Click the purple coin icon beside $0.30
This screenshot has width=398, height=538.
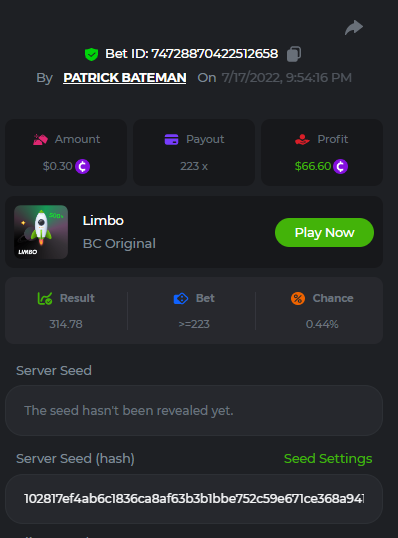click(x=82, y=167)
